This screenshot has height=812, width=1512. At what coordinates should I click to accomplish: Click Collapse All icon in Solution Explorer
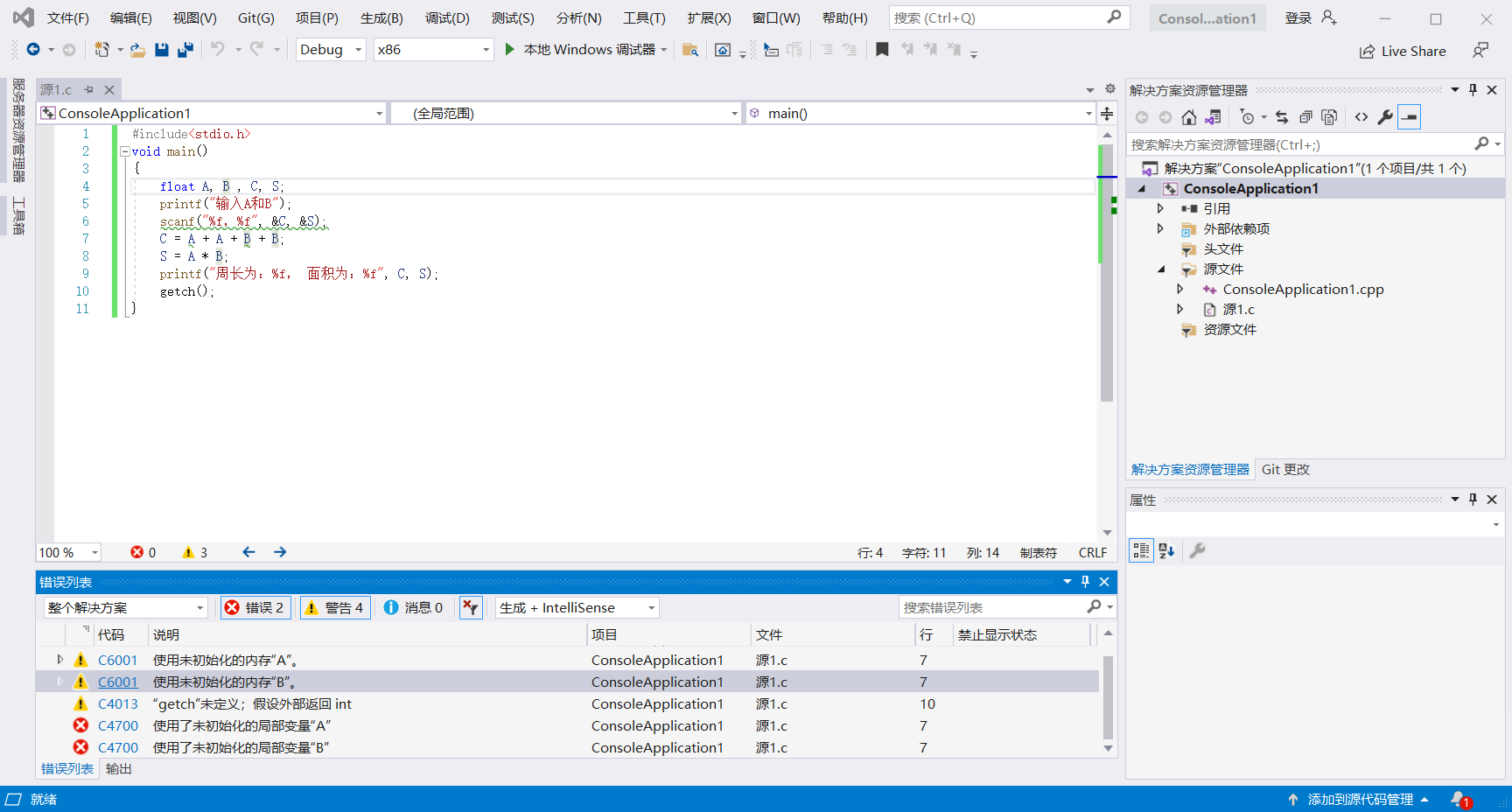click(x=1305, y=117)
